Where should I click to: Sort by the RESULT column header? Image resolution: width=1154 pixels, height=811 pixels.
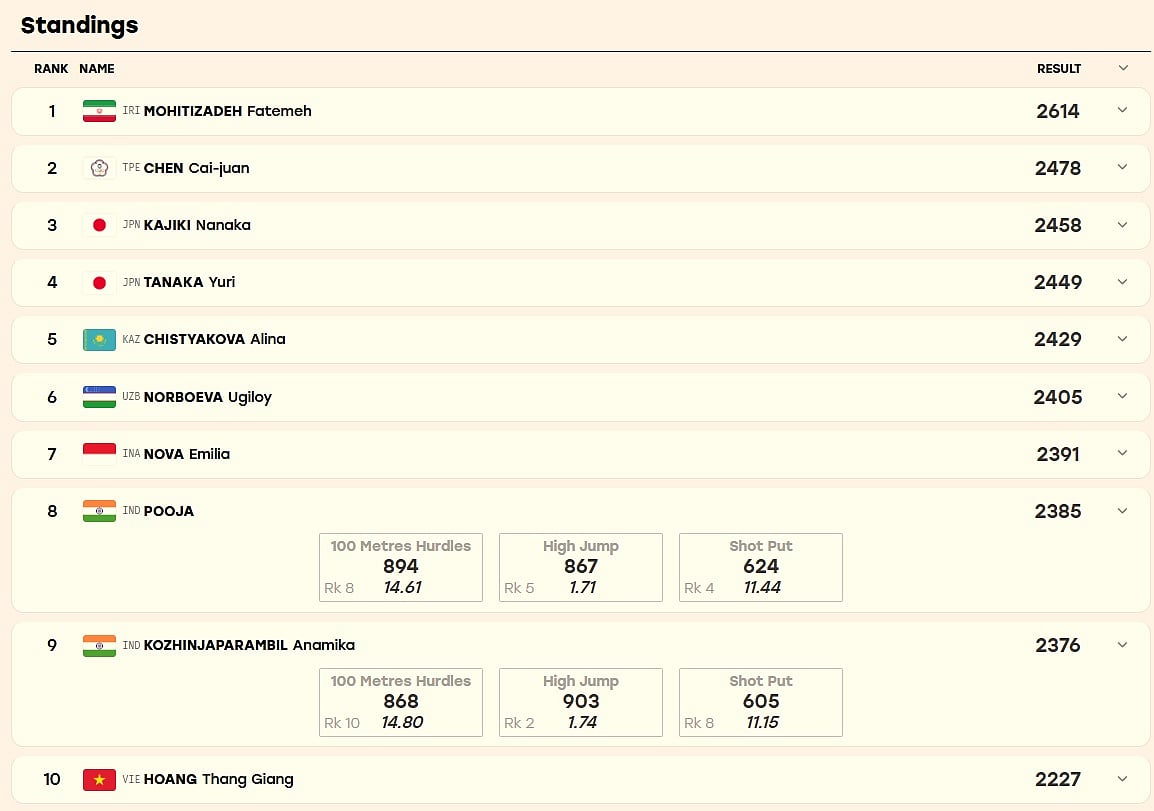tap(1059, 68)
